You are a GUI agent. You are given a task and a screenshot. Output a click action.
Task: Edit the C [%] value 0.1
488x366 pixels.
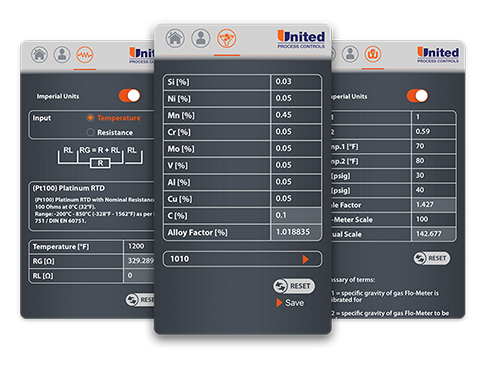click(296, 215)
